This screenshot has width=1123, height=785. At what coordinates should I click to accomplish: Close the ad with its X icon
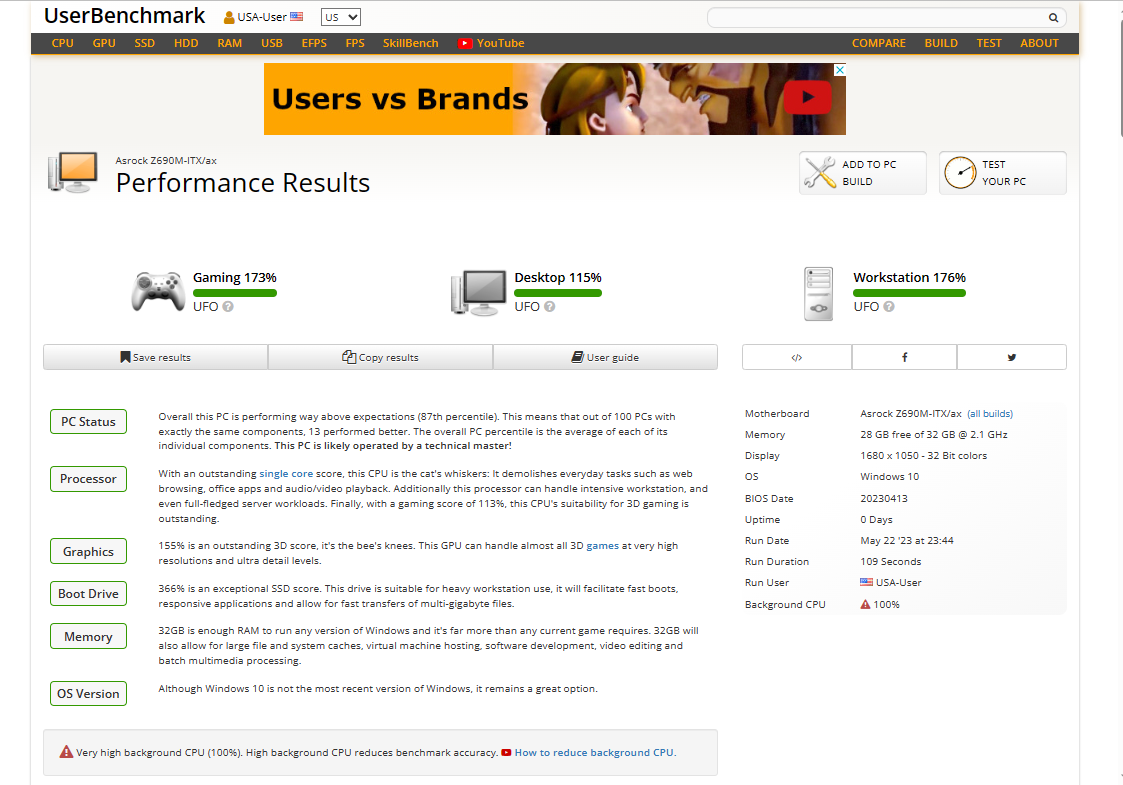pos(840,70)
